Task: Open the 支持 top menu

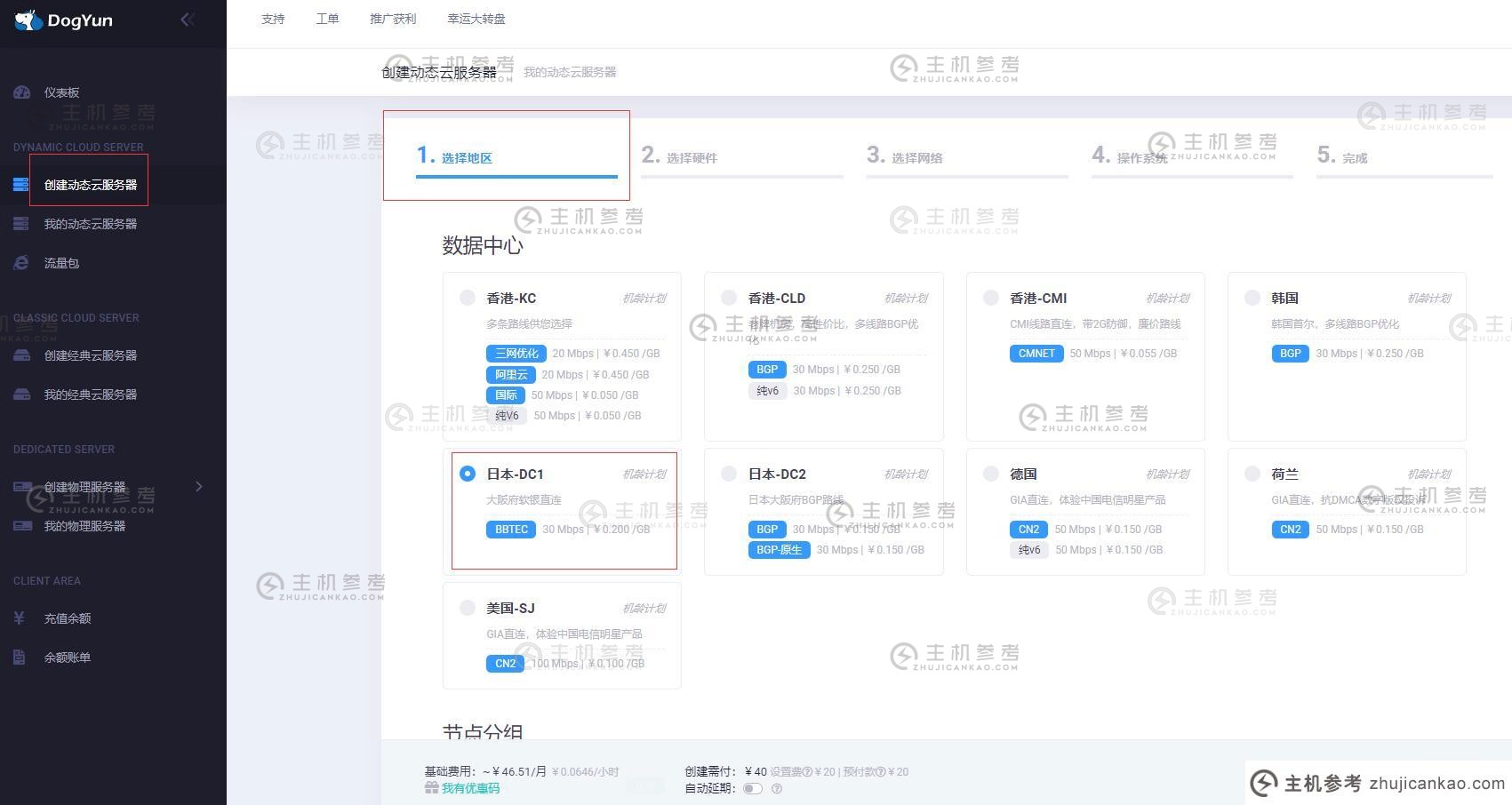Action: 273,19
